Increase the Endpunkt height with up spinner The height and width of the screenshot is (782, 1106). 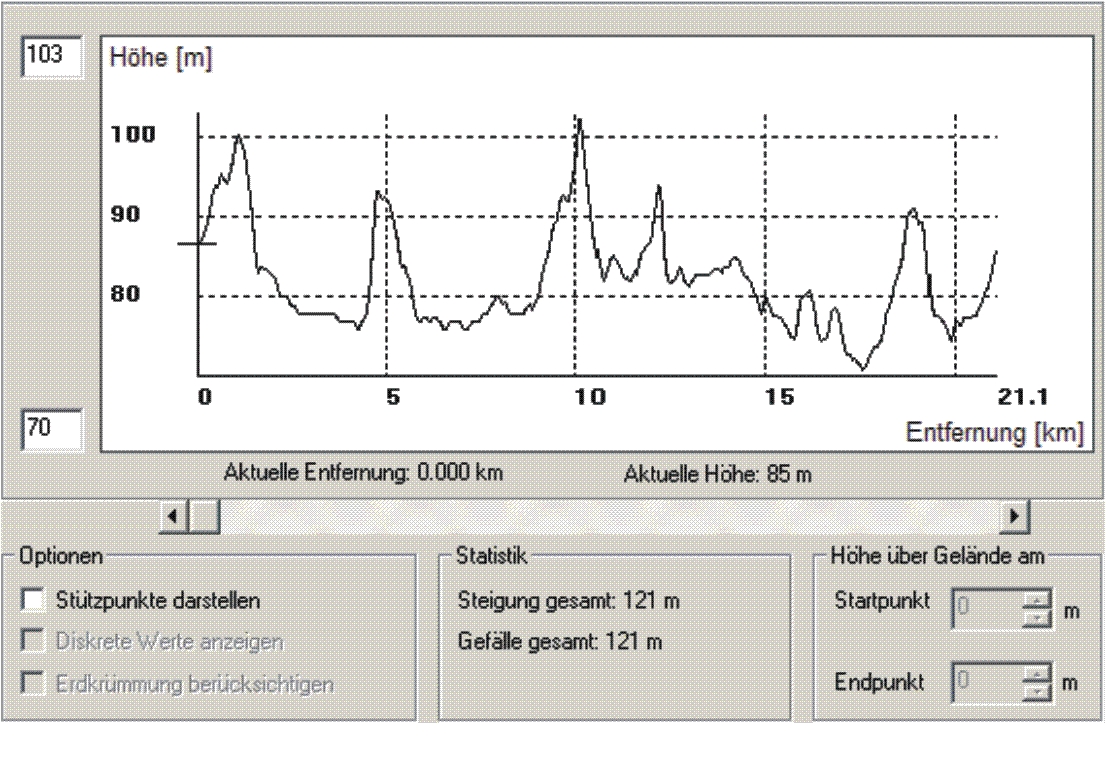[x=1036, y=673]
